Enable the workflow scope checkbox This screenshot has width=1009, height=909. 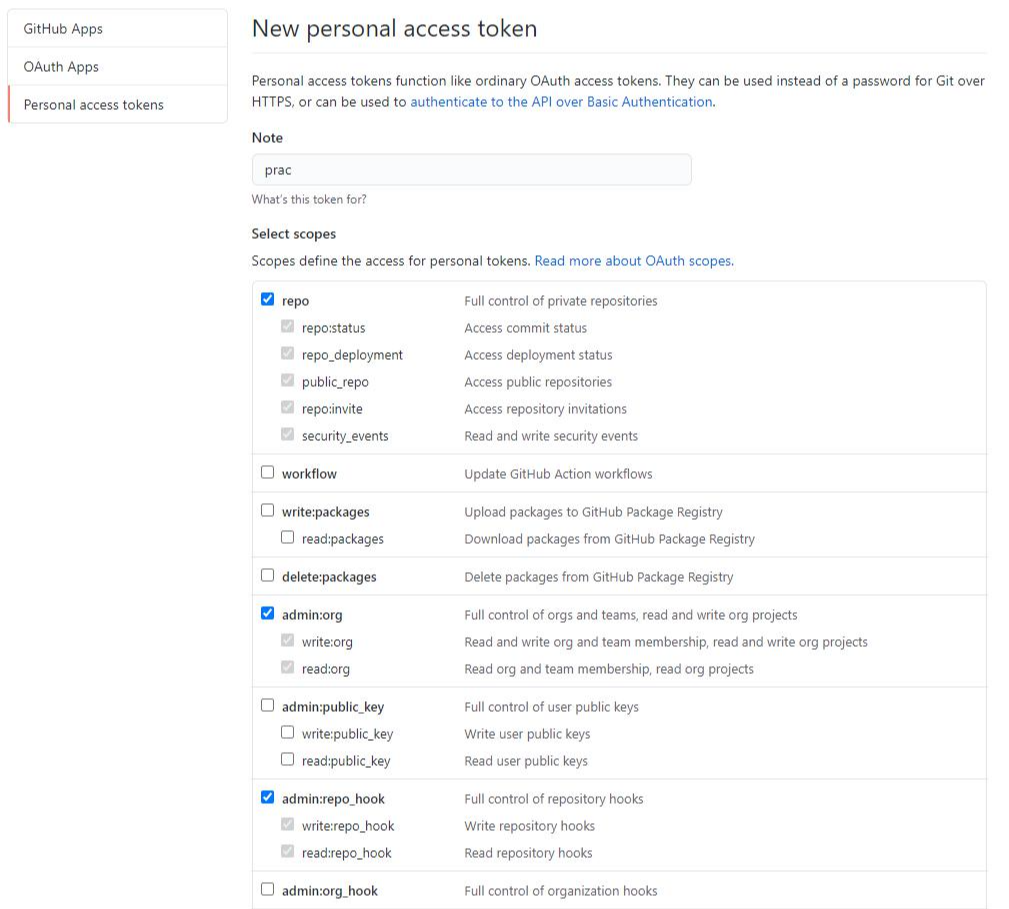point(267,472)
